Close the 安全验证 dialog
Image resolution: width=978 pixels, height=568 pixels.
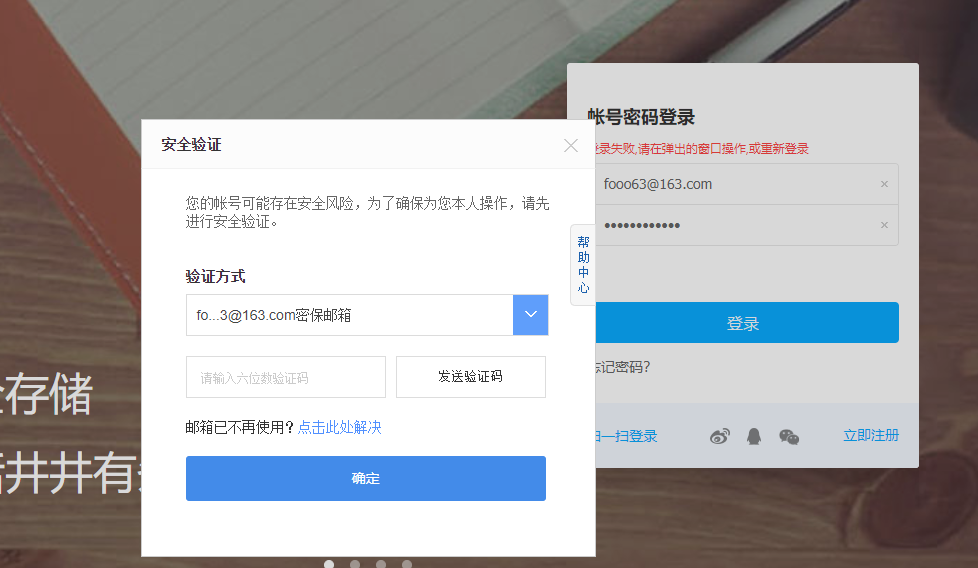570,145
